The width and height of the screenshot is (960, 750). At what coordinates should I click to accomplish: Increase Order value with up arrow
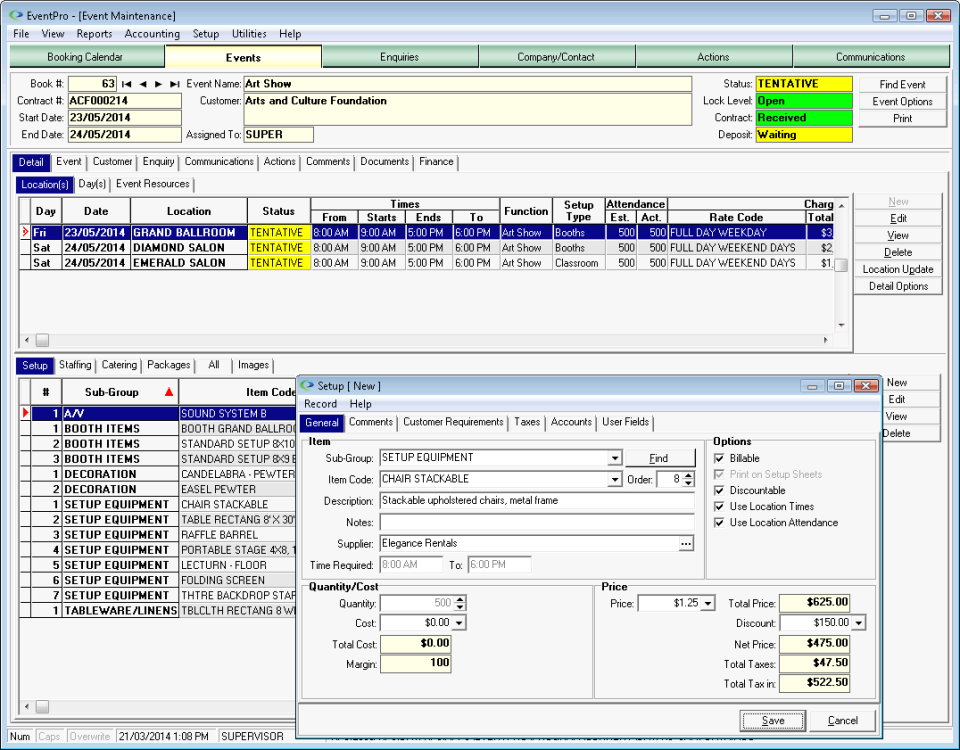pyautogui.click(x=688, y=477)
